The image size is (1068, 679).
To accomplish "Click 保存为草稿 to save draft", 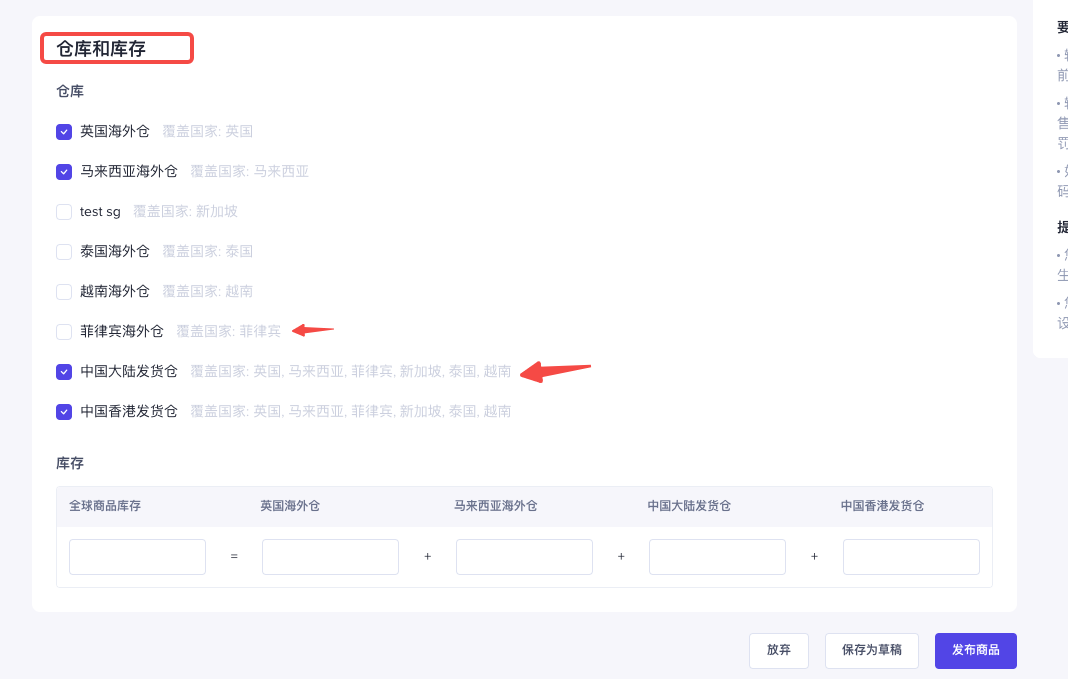I will pos(872,650).
